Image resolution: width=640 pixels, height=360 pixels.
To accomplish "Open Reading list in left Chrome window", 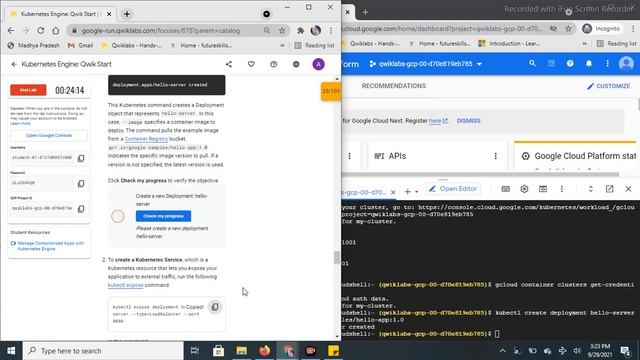I will coord(314,45).
